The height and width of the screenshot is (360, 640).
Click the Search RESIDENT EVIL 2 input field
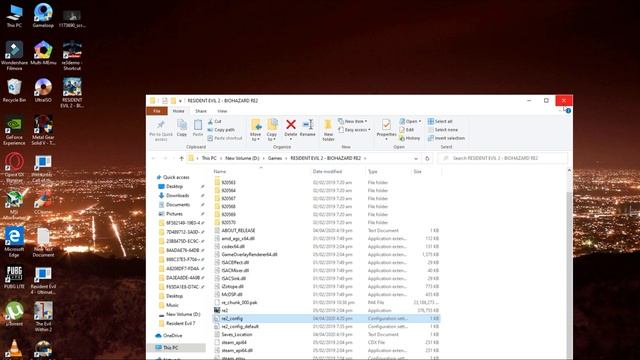[x=503, y=158]
